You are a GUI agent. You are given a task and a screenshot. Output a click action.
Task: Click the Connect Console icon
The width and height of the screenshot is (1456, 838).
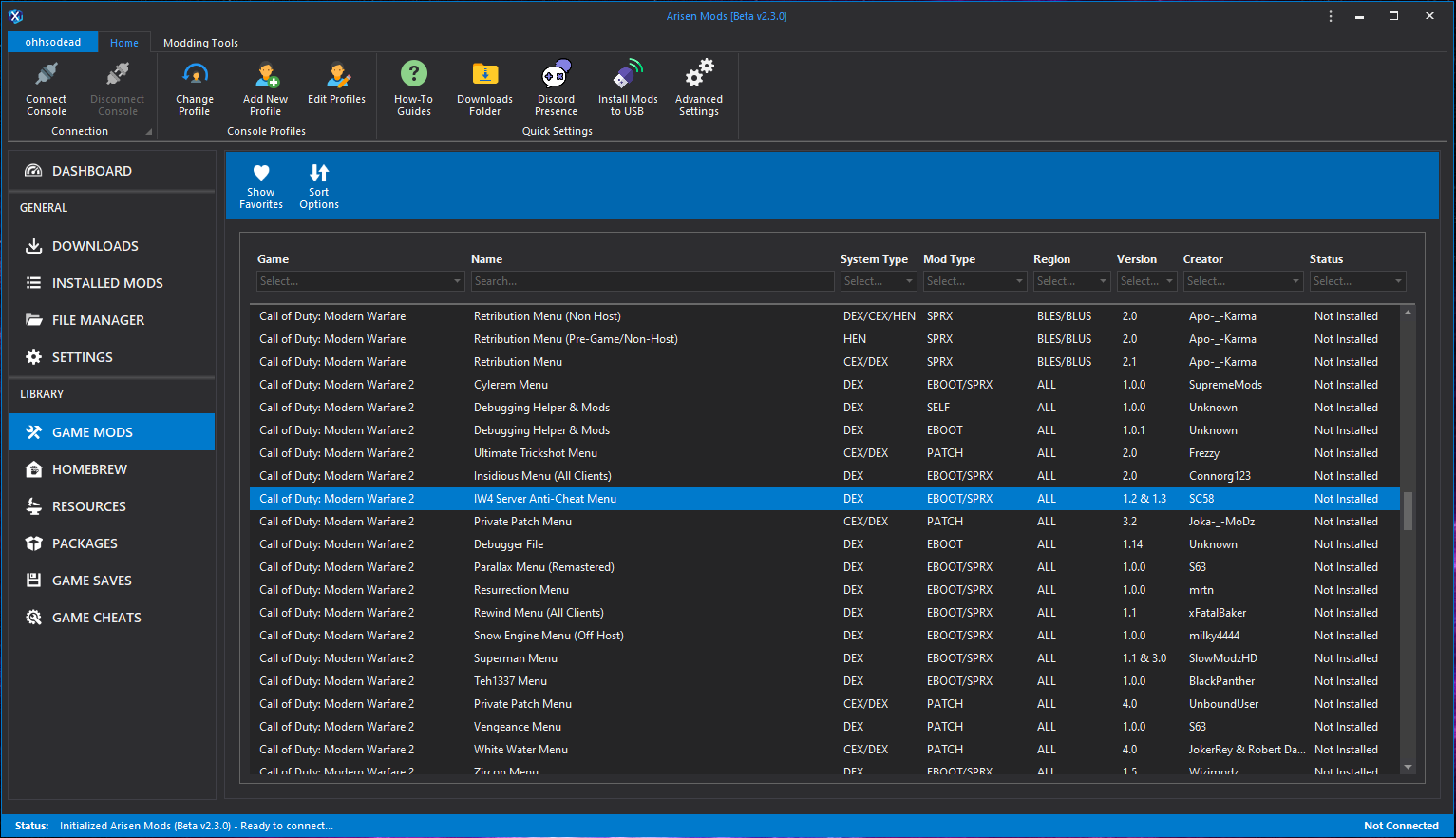click(x=46, y=87)
